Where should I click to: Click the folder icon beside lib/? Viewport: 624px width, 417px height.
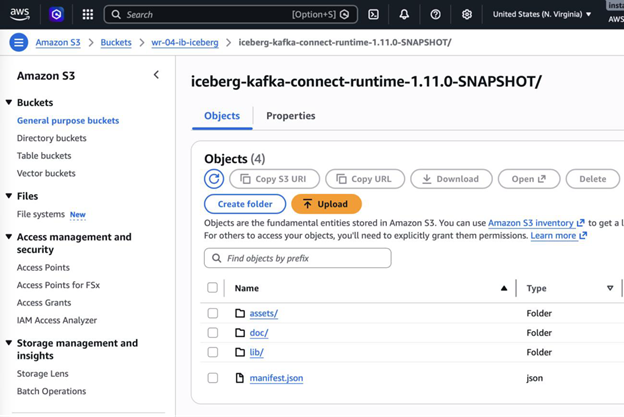click(x=240, y=352)
